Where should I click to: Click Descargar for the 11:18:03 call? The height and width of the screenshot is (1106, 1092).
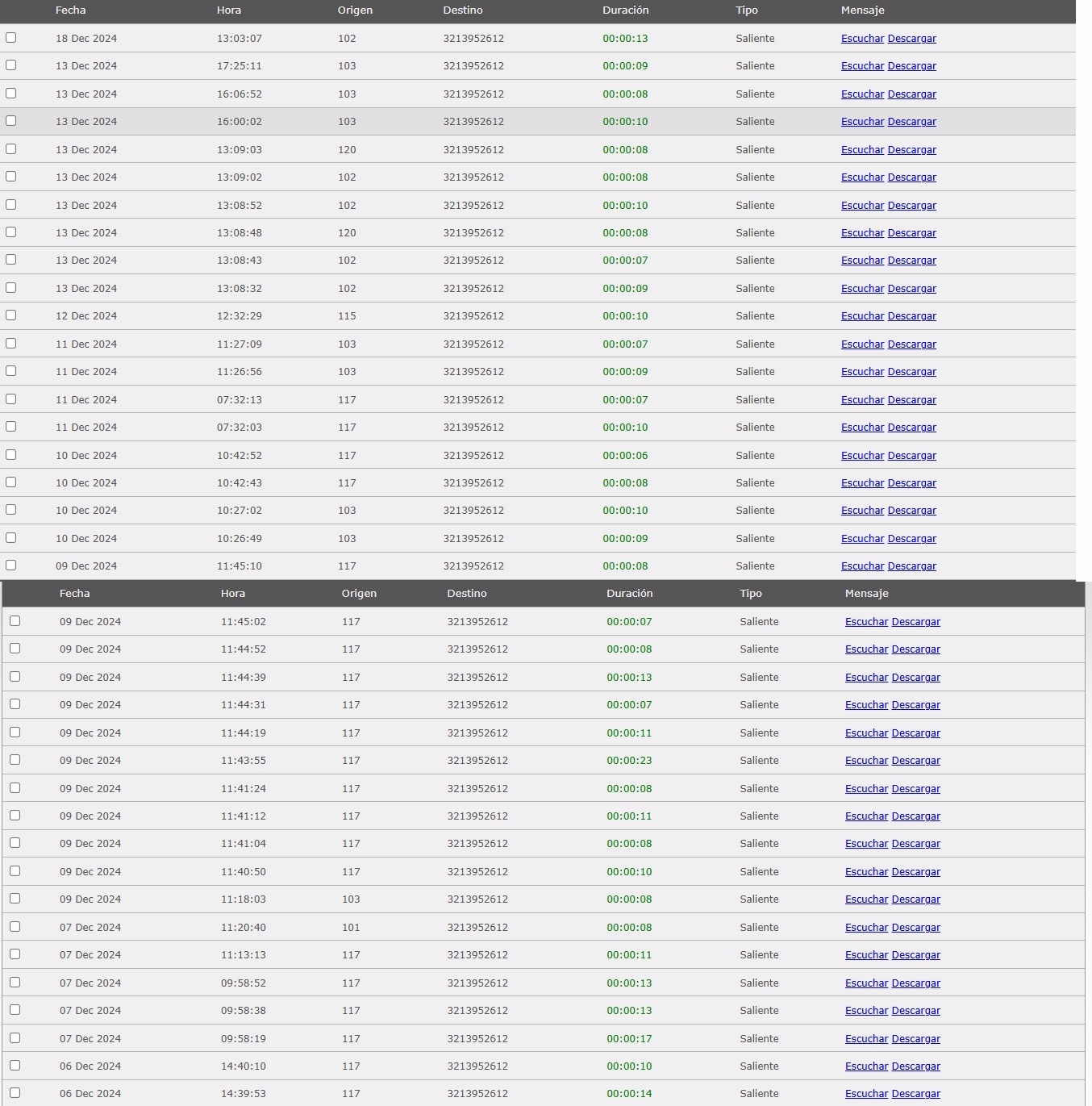[915, 899]
